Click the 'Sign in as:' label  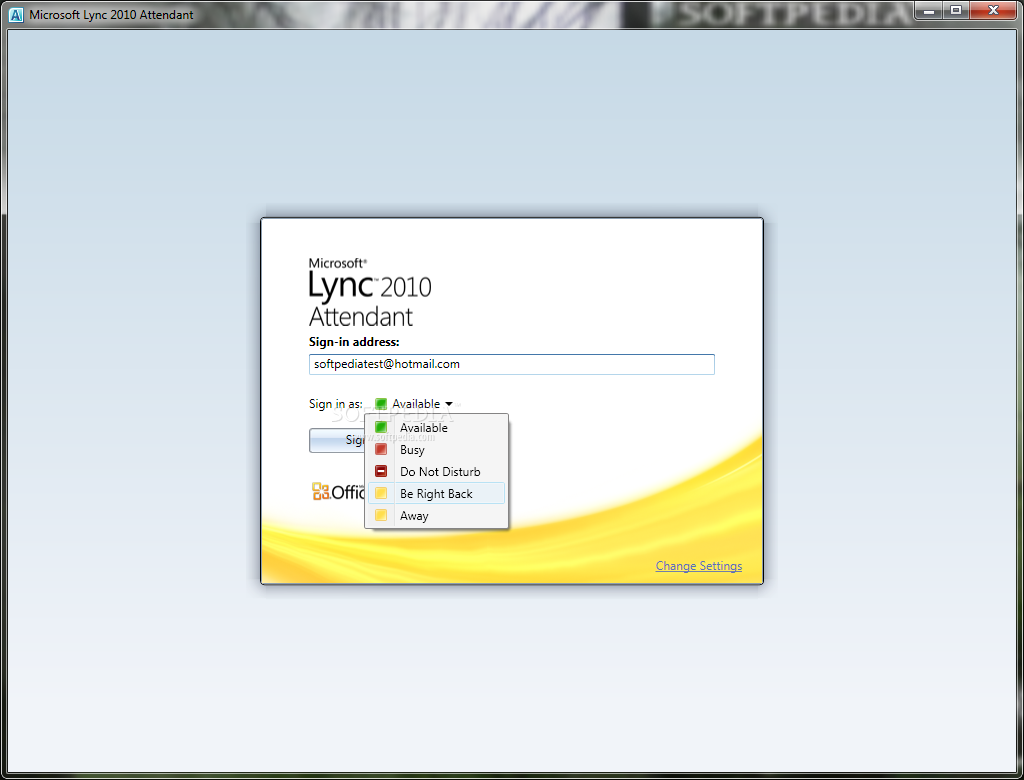[336, 404]
